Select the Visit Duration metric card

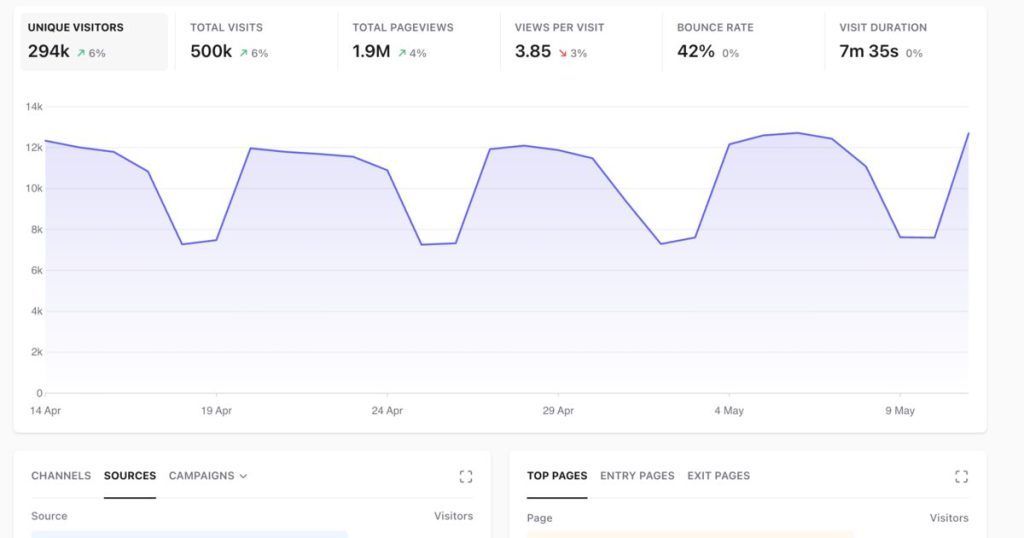pos(905,41)
